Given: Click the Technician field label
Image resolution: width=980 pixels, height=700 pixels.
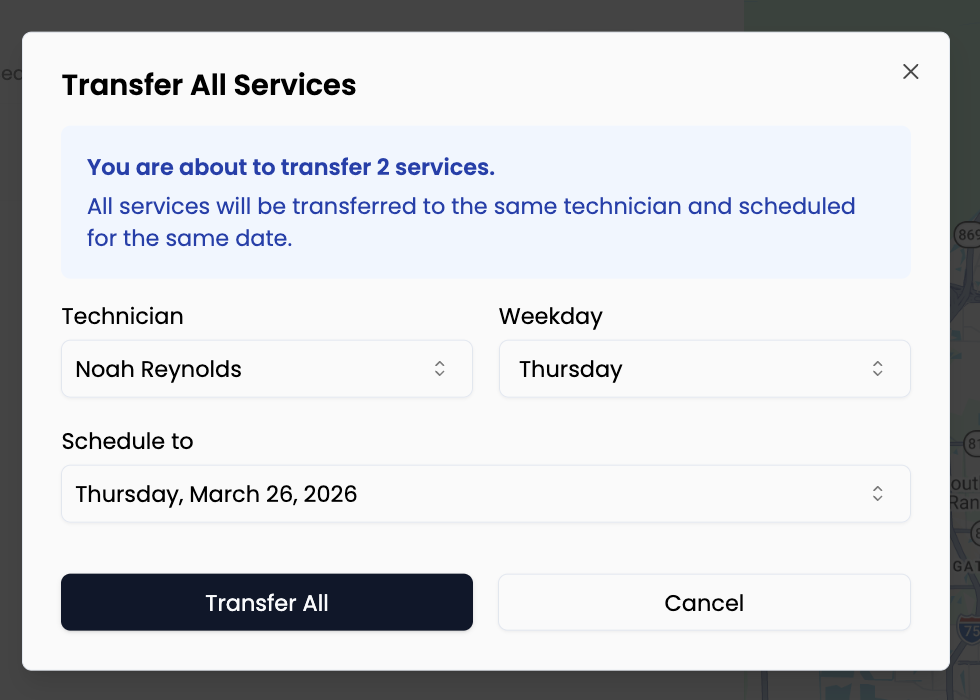Looking at the screenshot, I should point(122,316).
